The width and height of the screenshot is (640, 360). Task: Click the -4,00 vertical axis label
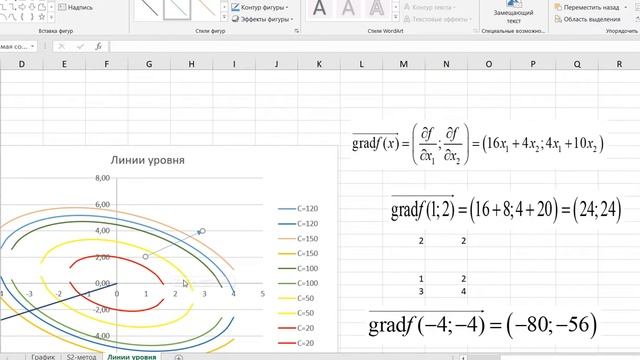(102, 336)
